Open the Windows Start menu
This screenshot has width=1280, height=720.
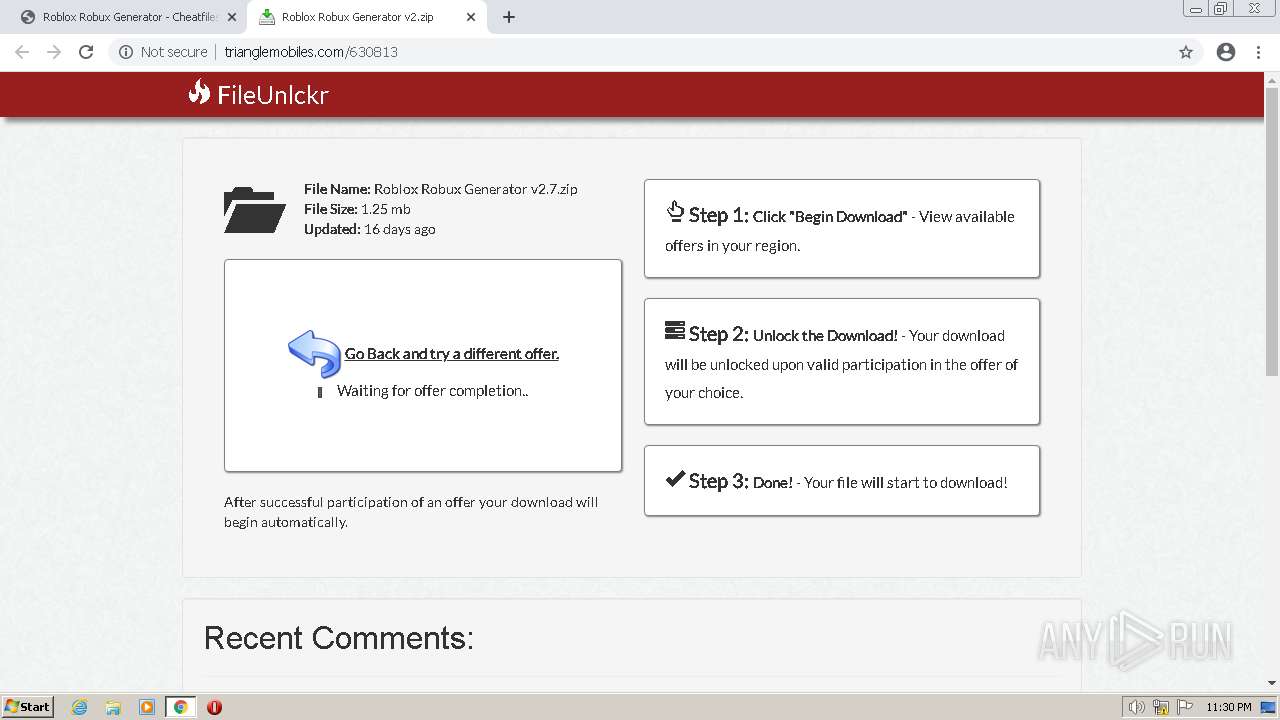(x=27, y=707)
